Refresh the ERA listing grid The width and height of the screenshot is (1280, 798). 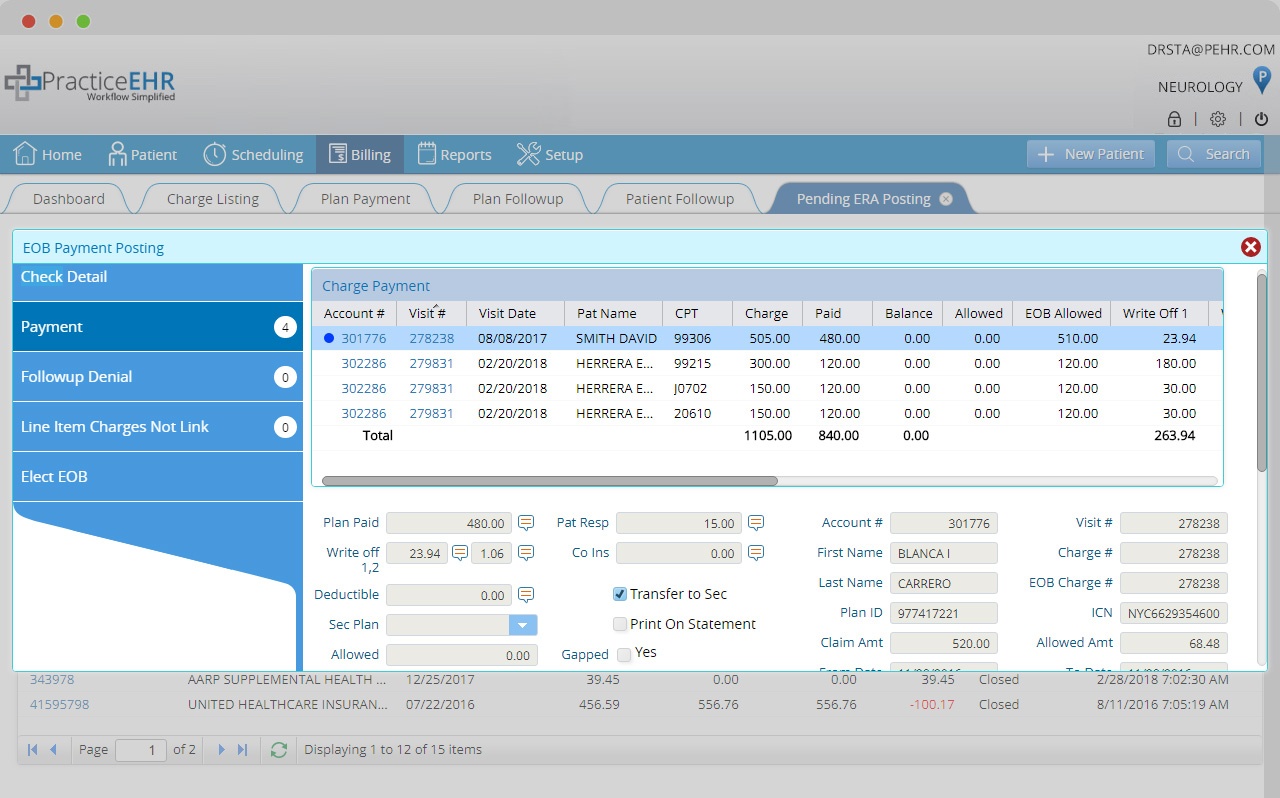(279, 749)
